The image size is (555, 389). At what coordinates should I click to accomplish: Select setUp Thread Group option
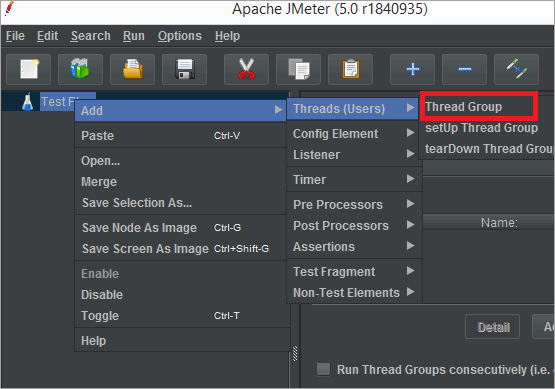click(x=487, y=127)
